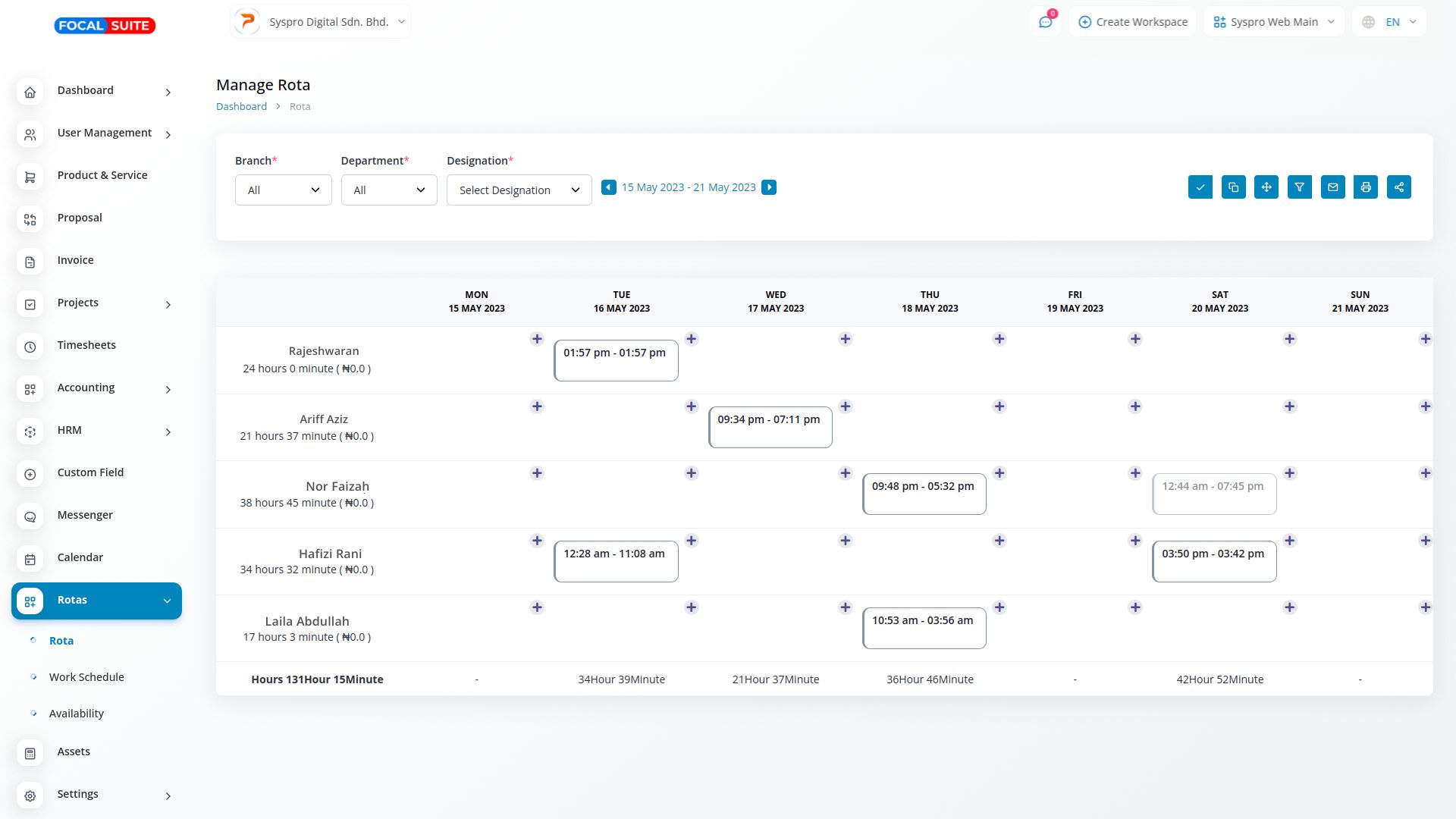Open the Branch dropdown
Screen dimensions: 1456x819
click(283, 190)
